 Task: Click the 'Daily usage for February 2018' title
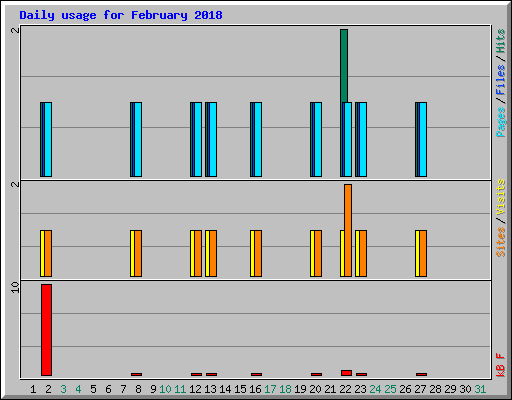point(121,15)
